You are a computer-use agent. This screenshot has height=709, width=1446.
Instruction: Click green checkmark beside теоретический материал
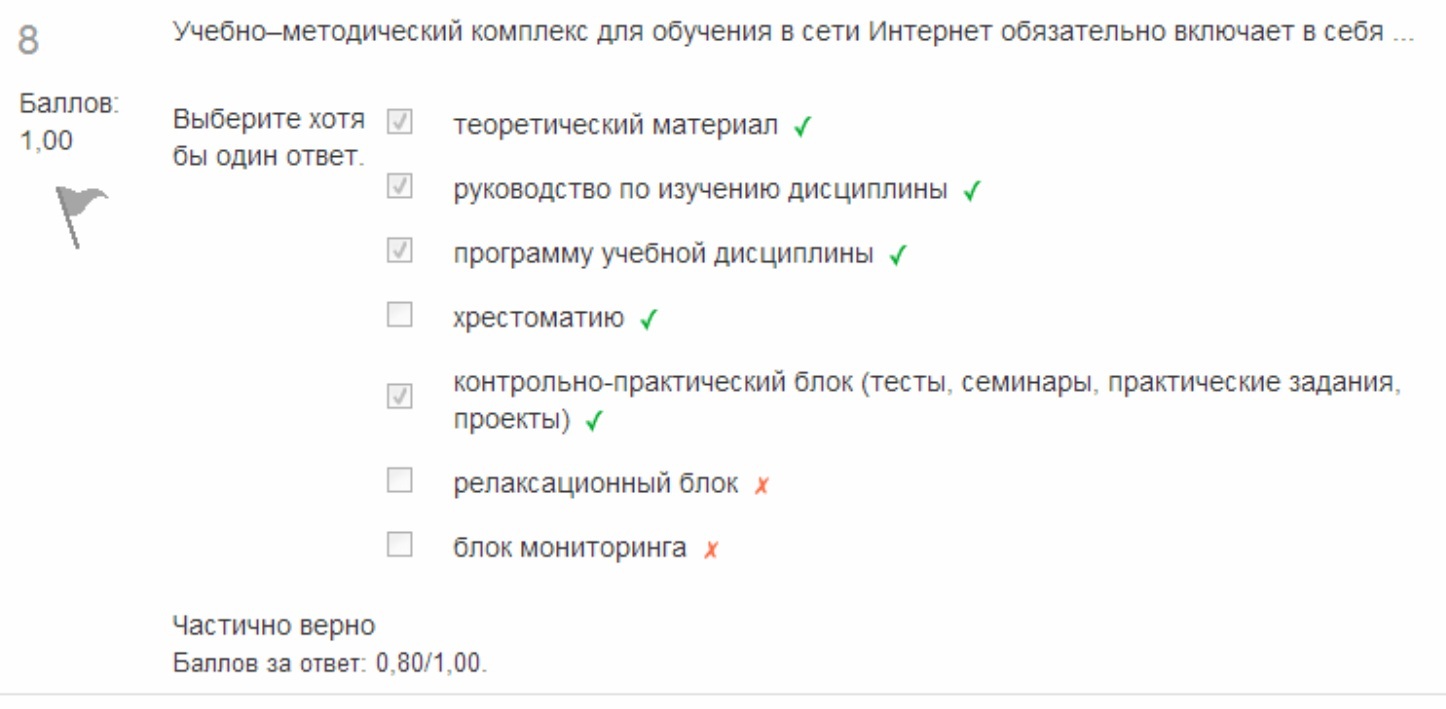tap(801, 128)
